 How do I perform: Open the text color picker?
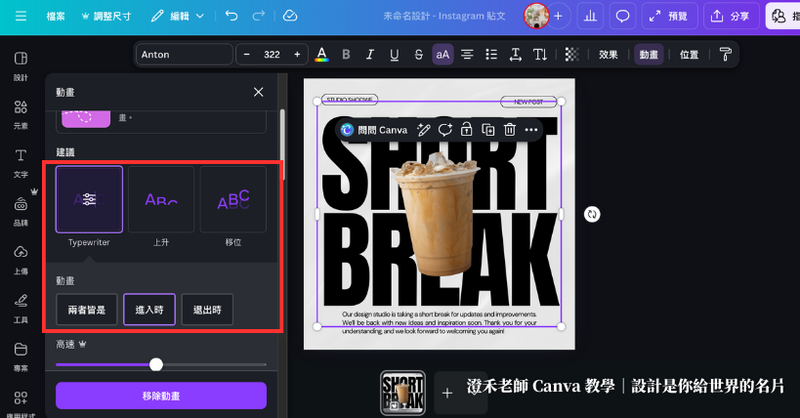coord(321,54)
